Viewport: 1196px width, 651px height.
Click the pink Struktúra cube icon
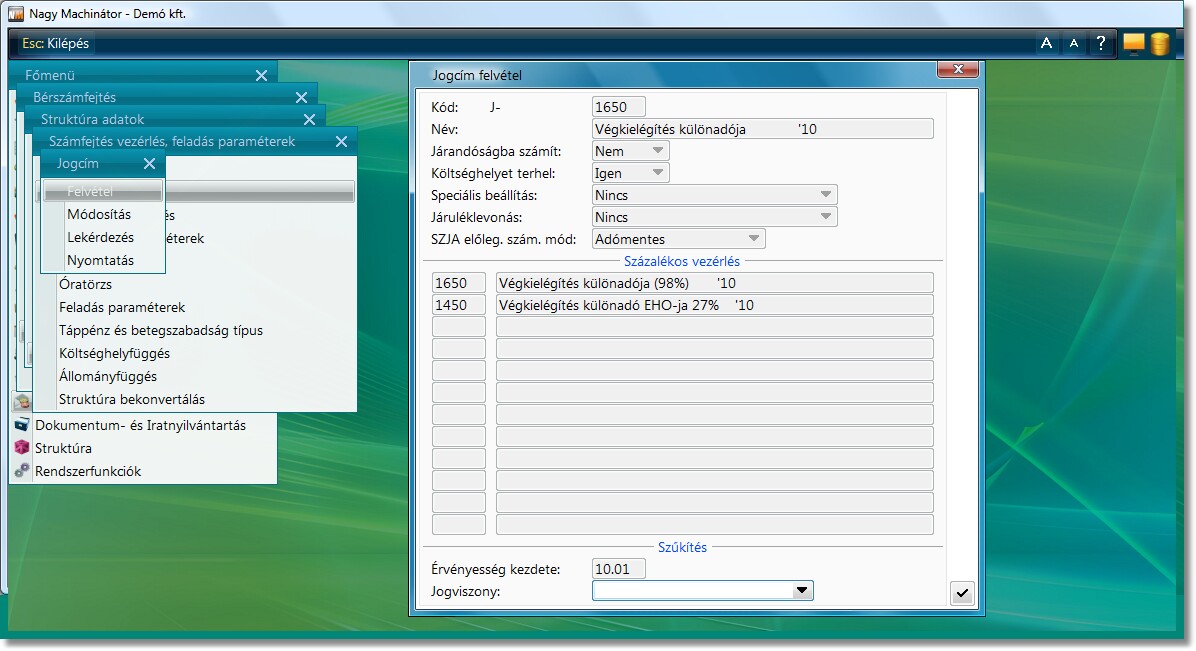[22, 448]
